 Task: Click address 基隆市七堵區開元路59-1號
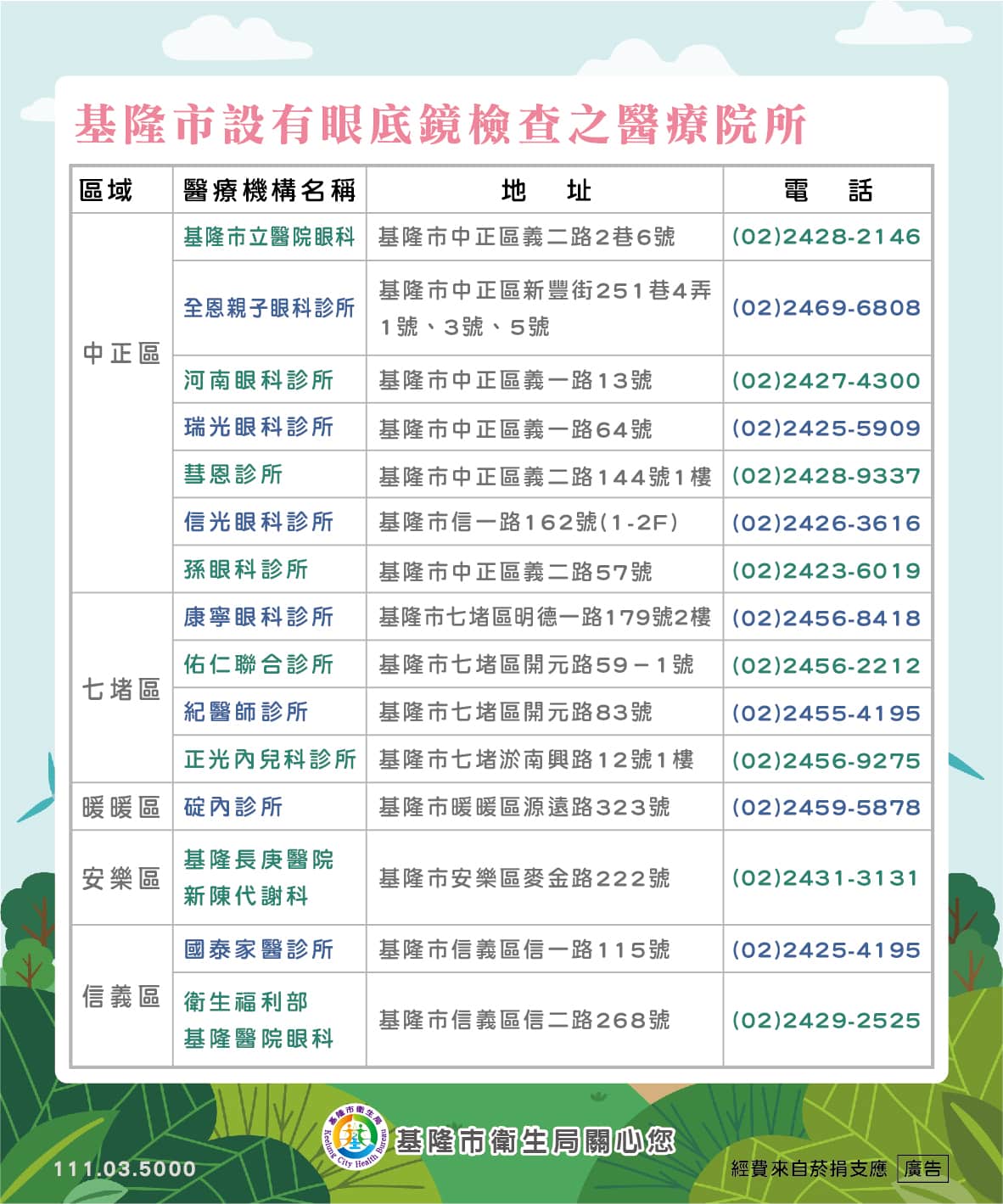click(536, 664)
